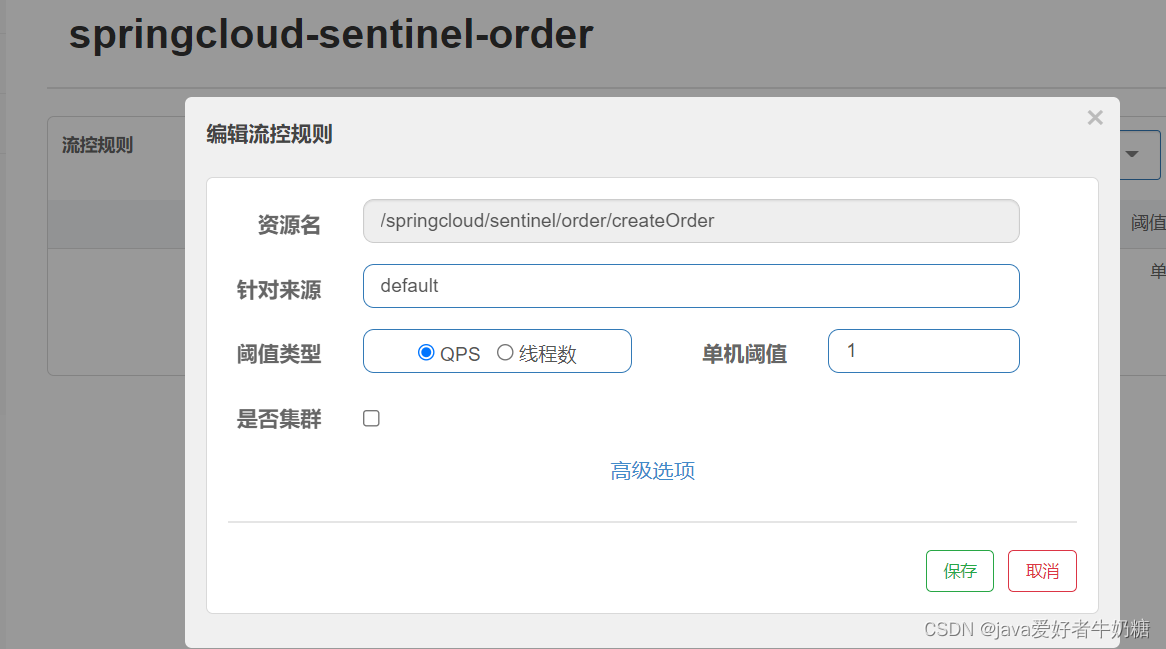
Task: Dismiss the dialog with the × close icon
Action: [1095, 117]
